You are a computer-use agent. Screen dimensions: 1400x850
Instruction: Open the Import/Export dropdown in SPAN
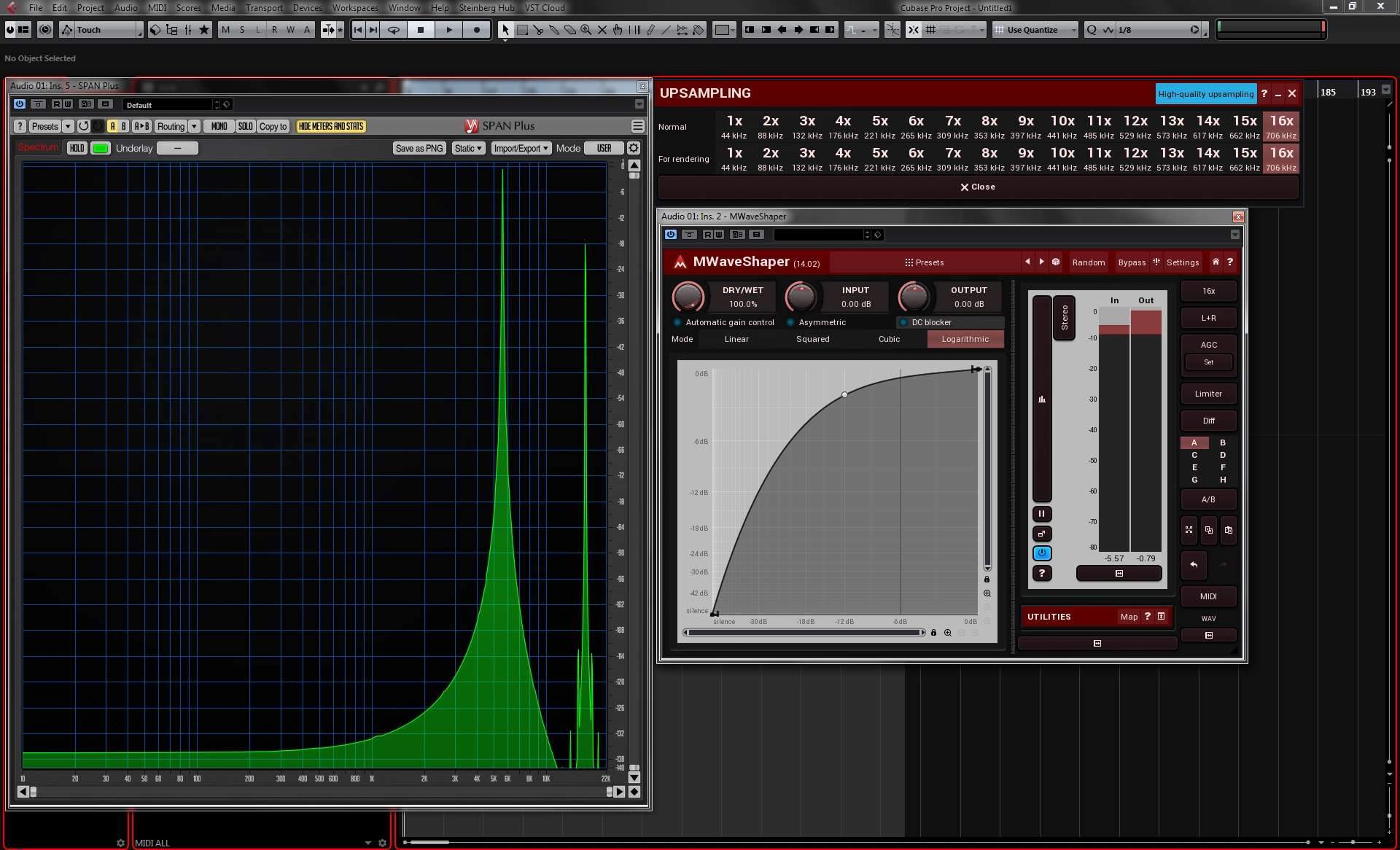(521, 148)
